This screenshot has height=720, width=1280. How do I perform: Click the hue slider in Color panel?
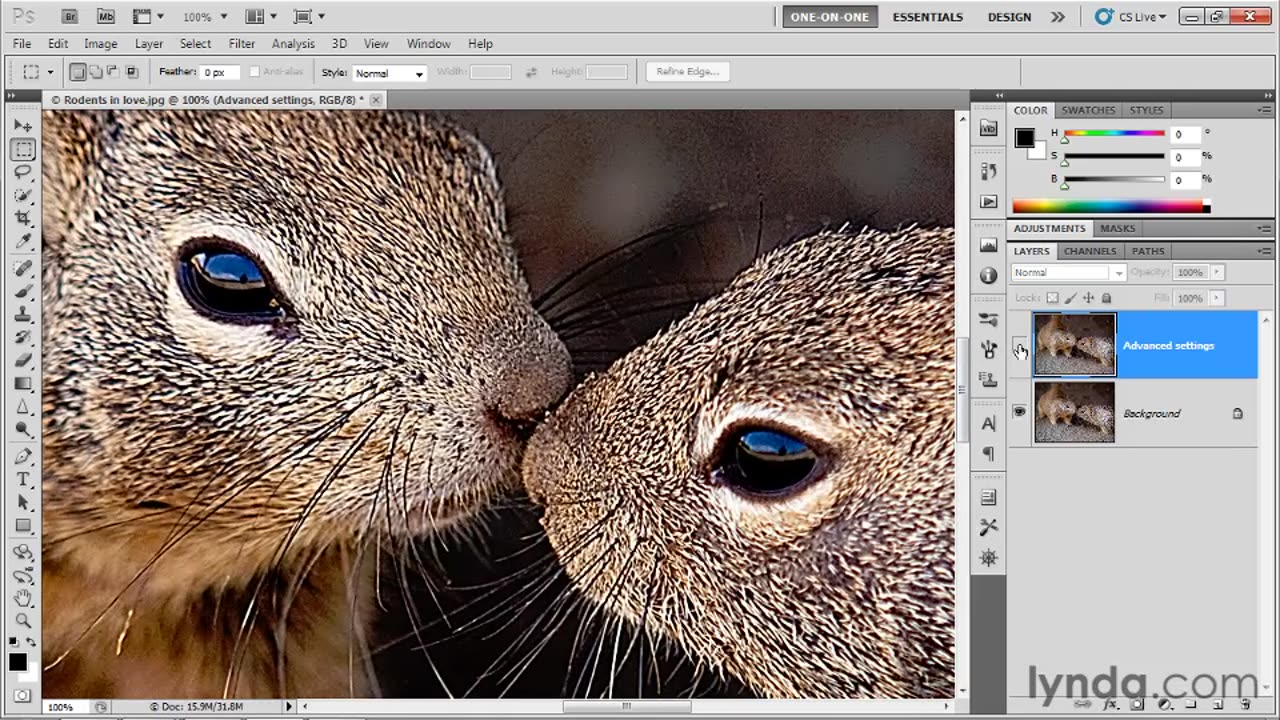click(1113, 134)
